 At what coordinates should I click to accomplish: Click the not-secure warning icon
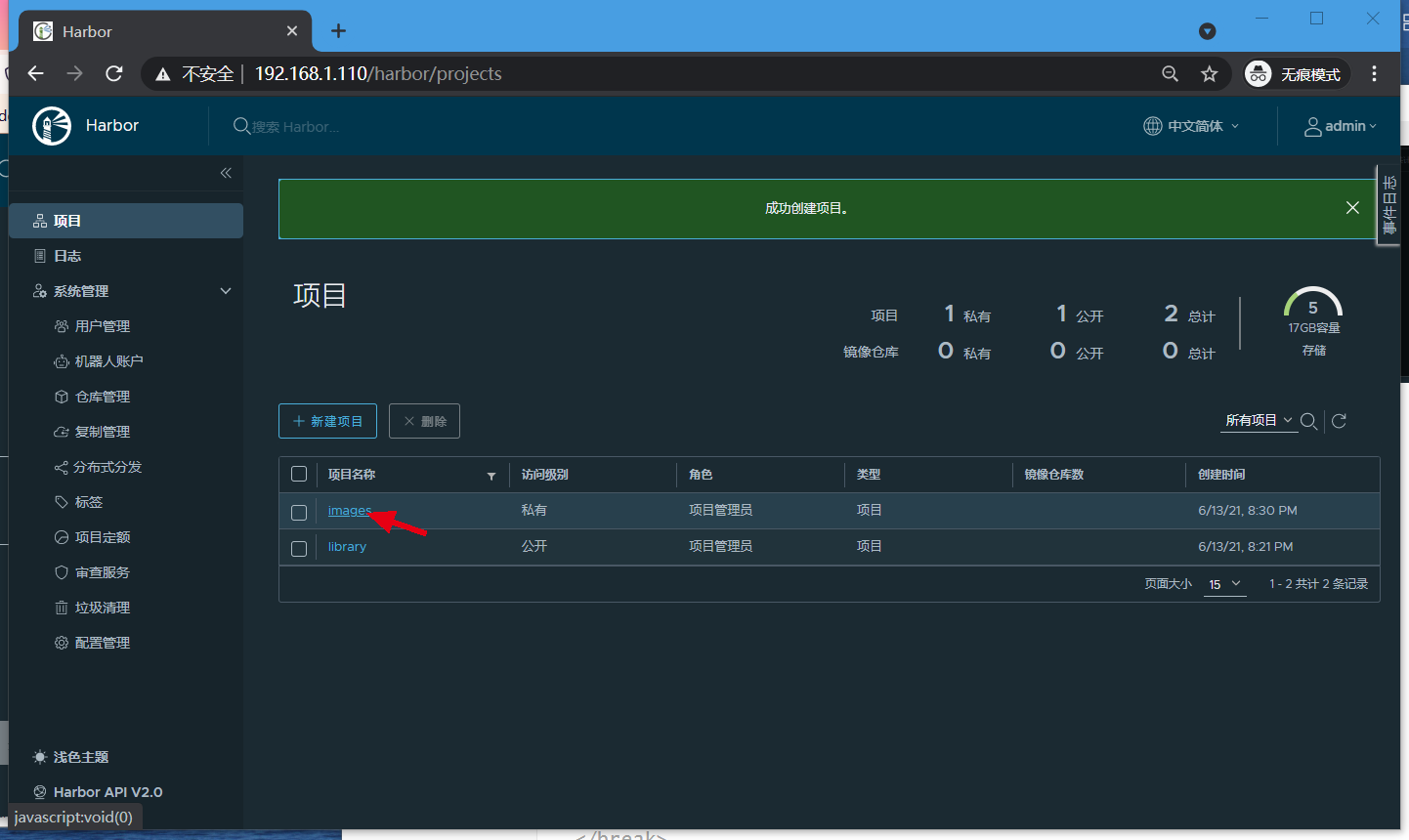coord(163,74)
